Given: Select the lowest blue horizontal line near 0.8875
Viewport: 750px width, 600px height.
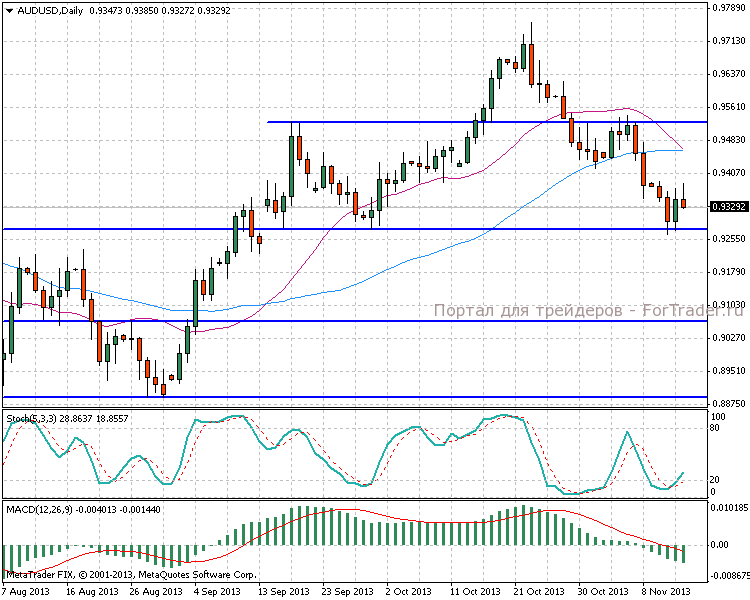Looking at the screenshot, I should point(300,397).
